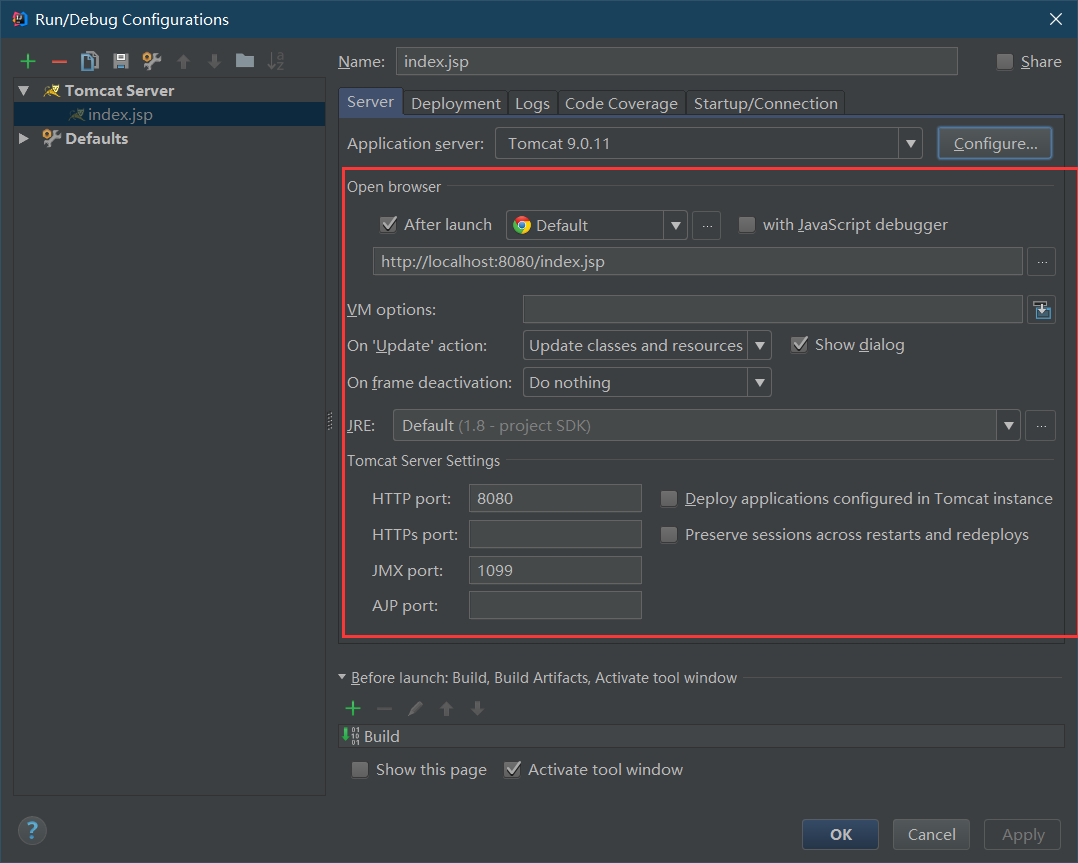Copy configuration icon in toolbar
This screenshot has width=1078, height=863.
[x=90, y=62]
